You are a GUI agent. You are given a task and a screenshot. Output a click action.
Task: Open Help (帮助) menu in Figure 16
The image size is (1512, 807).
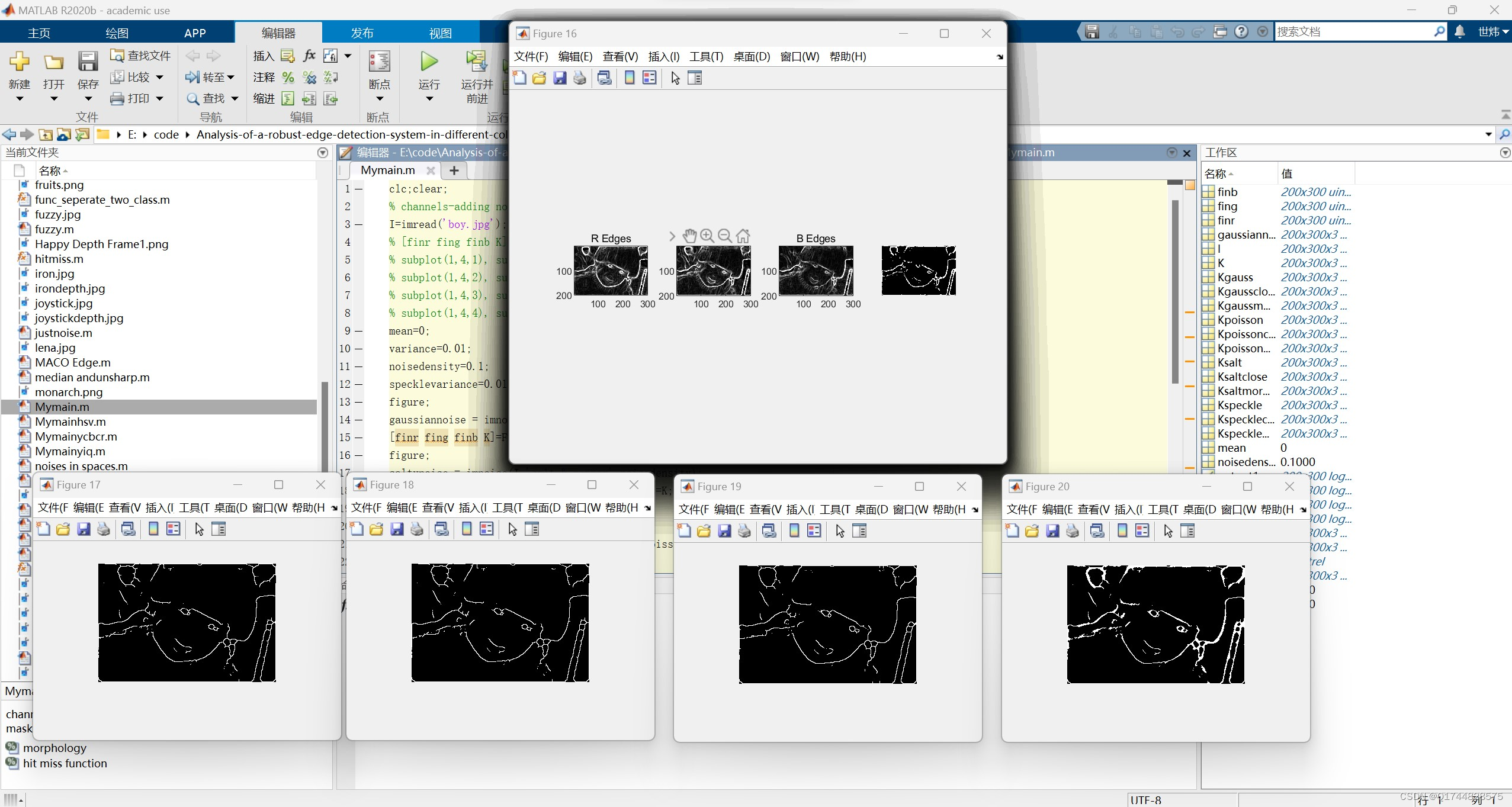pos(848,56)
